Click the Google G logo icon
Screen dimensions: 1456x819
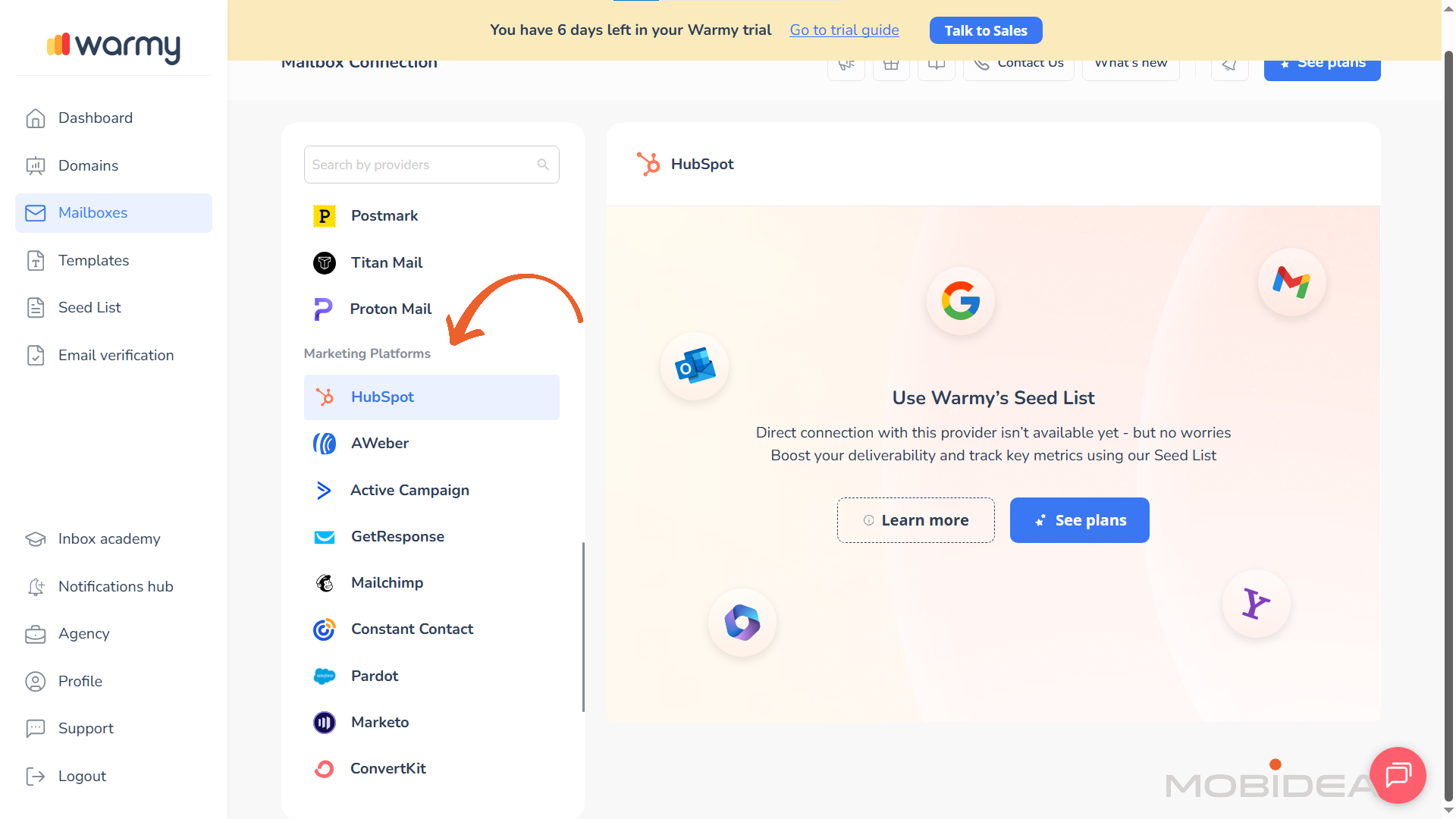960,301
